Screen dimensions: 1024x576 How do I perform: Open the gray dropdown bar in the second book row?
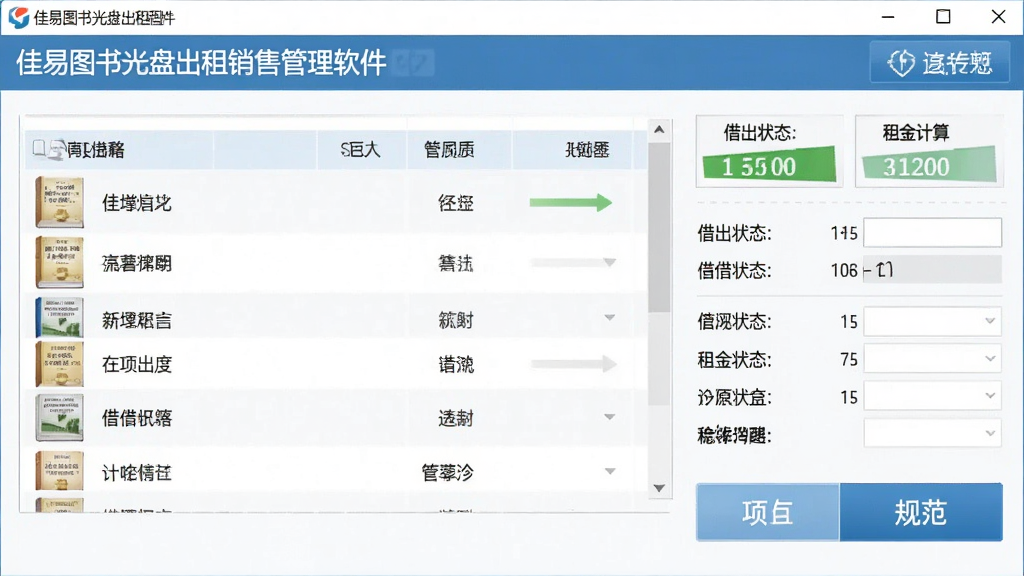573,263
